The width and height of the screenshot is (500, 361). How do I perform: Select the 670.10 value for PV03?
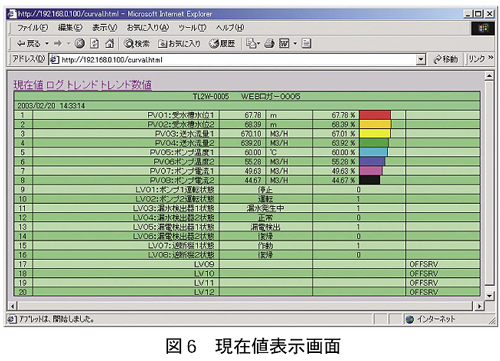(x=252, y=134)
